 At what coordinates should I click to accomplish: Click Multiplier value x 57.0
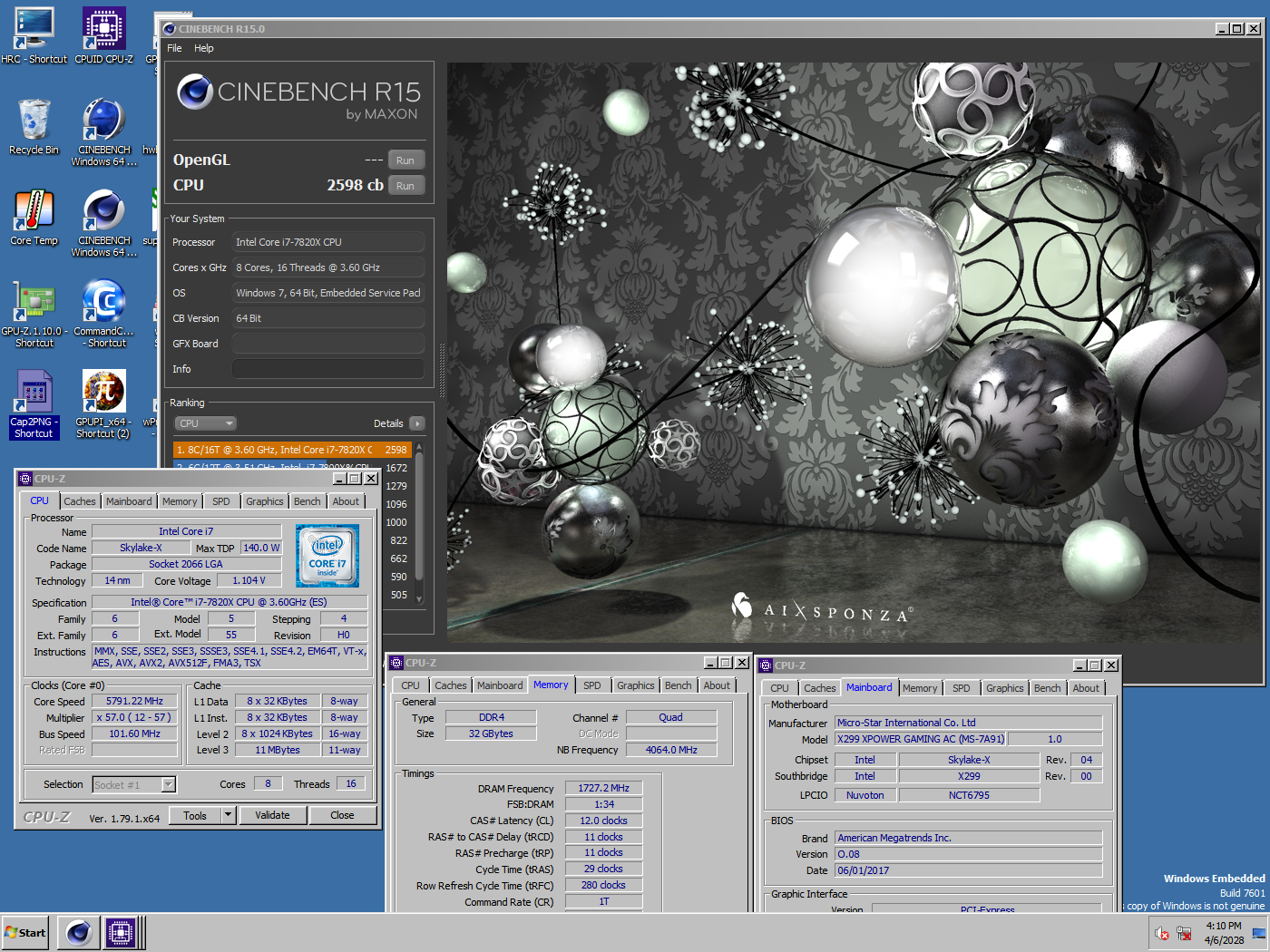click(x=134, y=717)
